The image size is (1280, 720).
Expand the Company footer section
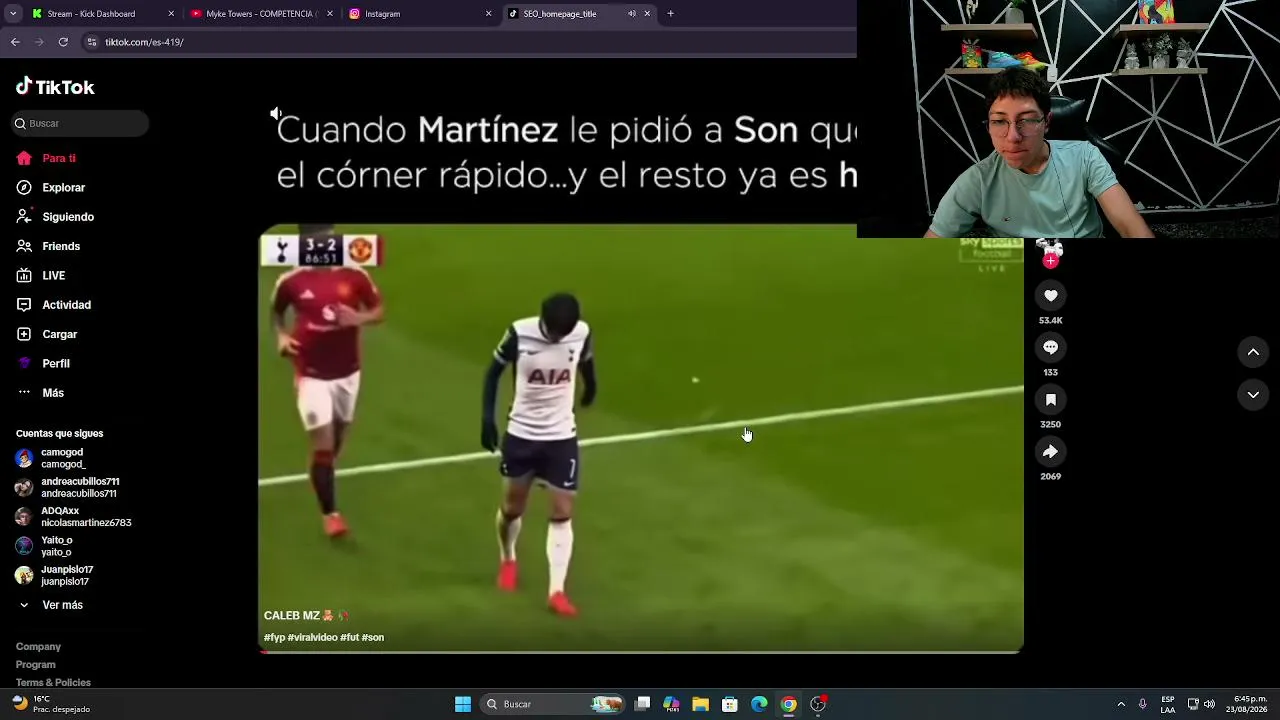[x=38, y=647]
